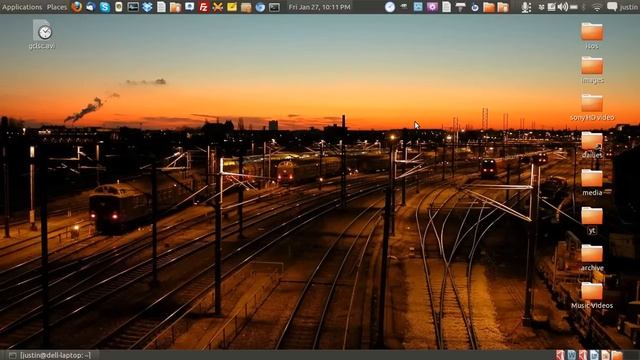
Task: Click the microphone indicator icon
Action: [x=526, y=7]
